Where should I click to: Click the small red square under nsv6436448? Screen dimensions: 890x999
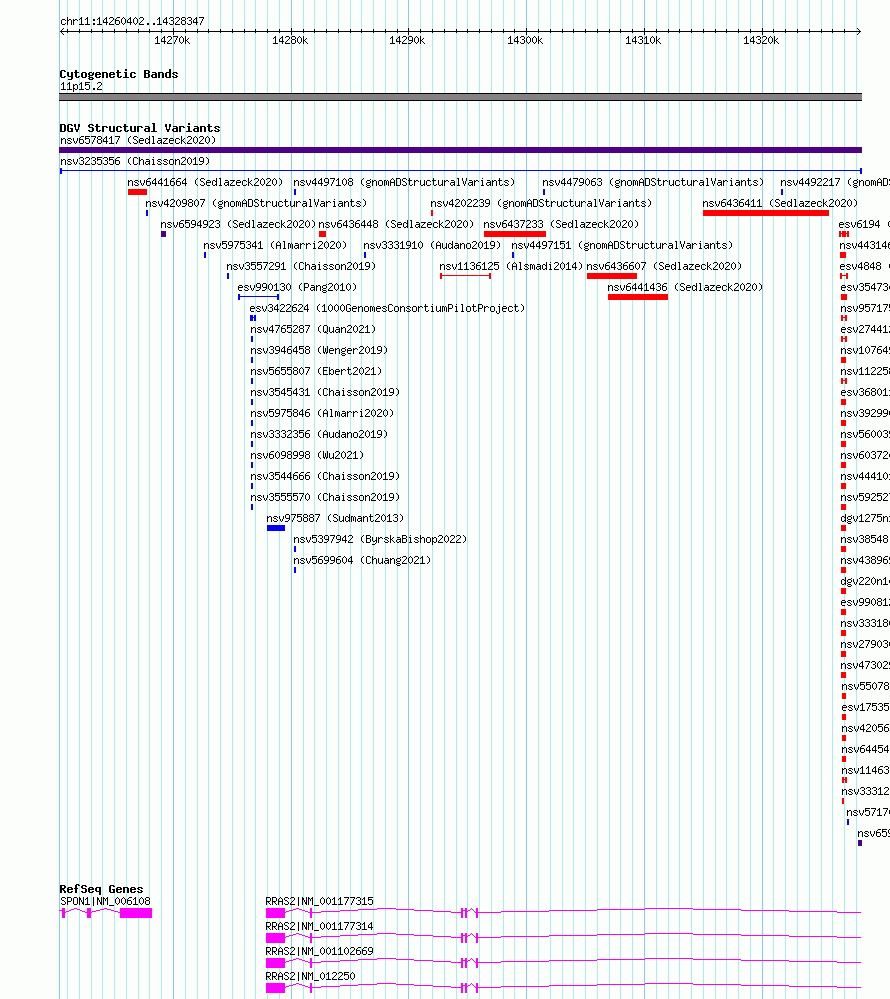pyautogui.click(x=322, y=234)
